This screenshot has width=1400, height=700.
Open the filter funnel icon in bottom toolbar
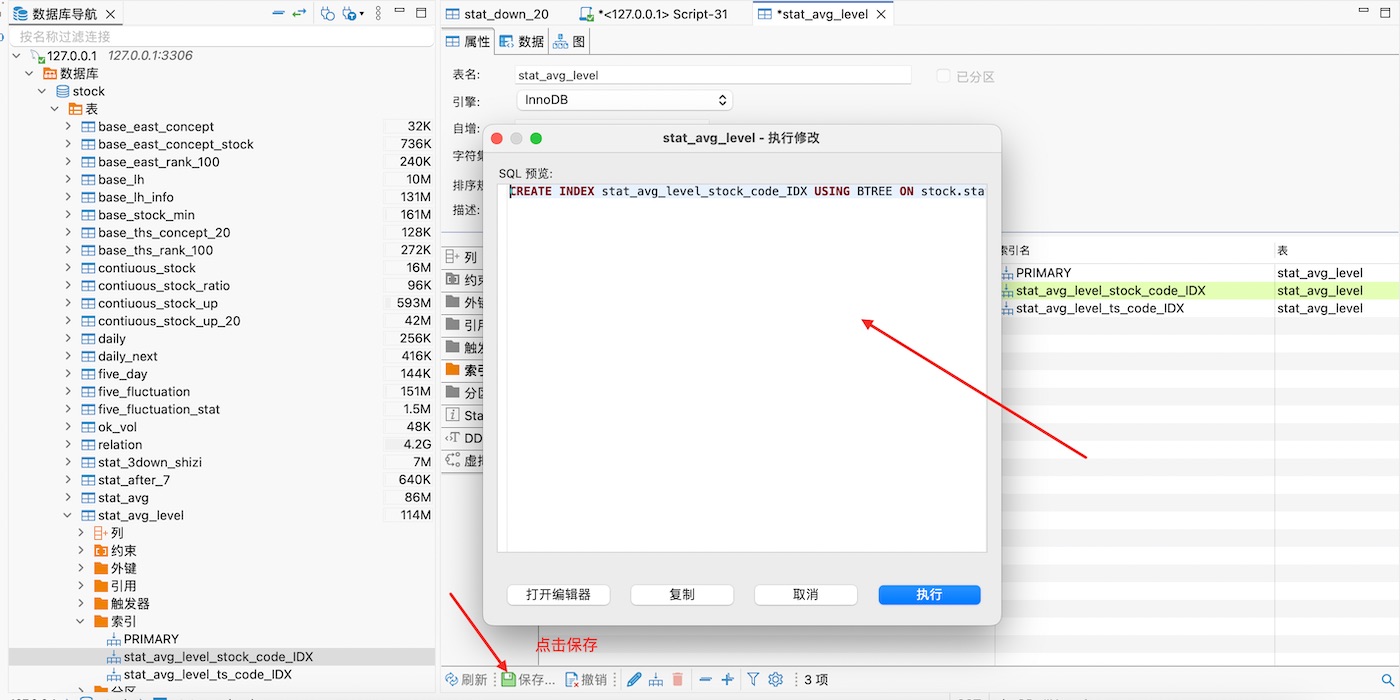point(754,680)
